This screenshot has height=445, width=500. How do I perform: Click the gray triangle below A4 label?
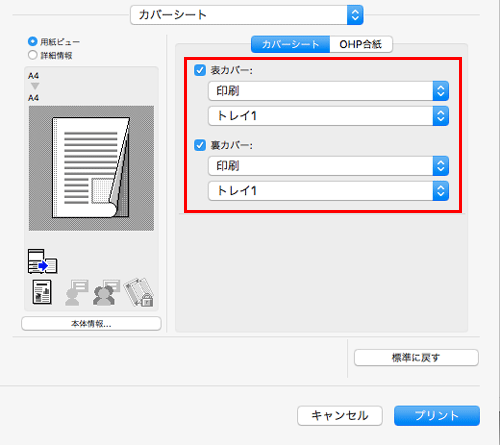pyautogui.click(x=35, y=86)
